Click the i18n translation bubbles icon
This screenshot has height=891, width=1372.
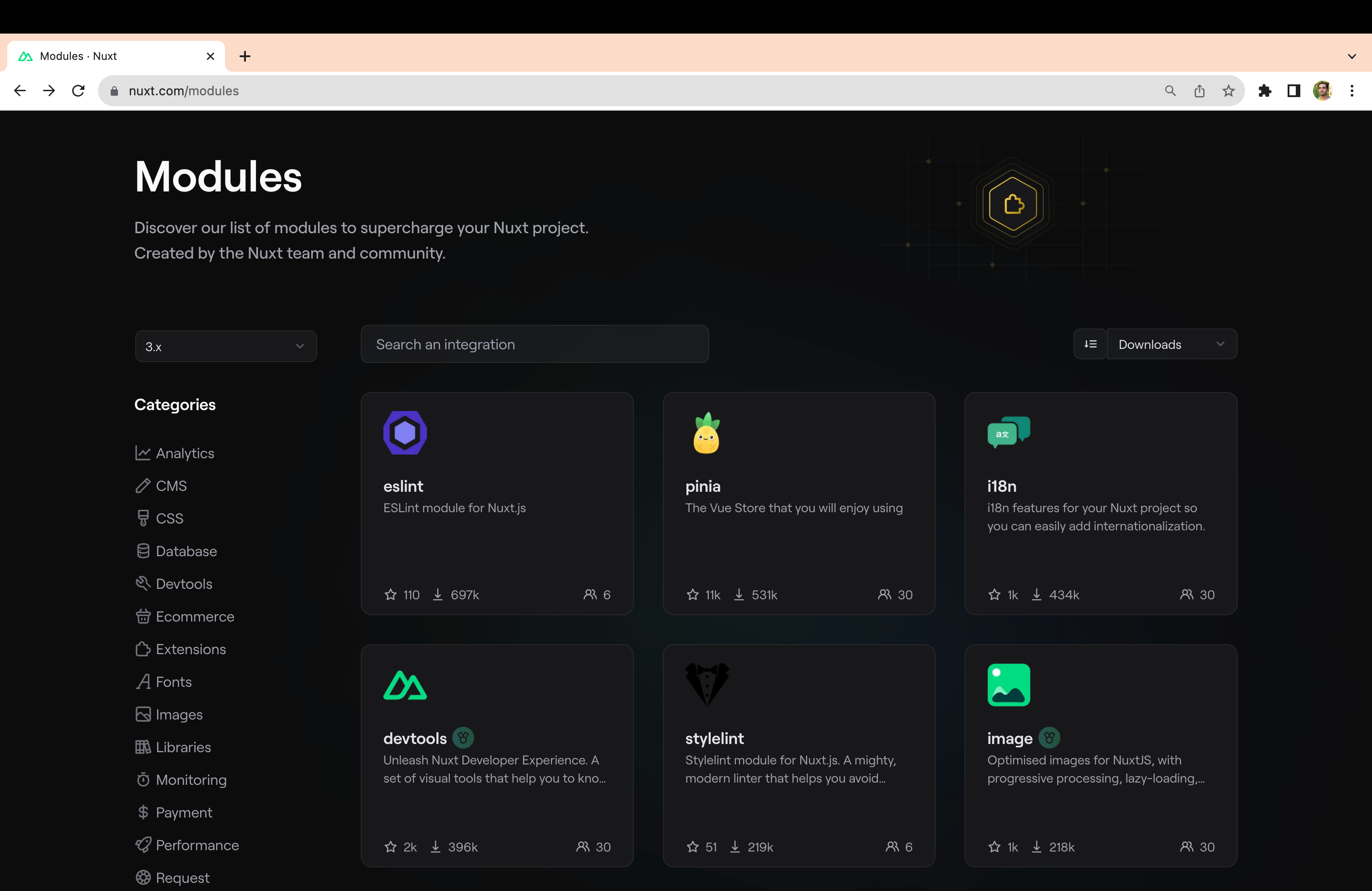tap(1008, 432)
